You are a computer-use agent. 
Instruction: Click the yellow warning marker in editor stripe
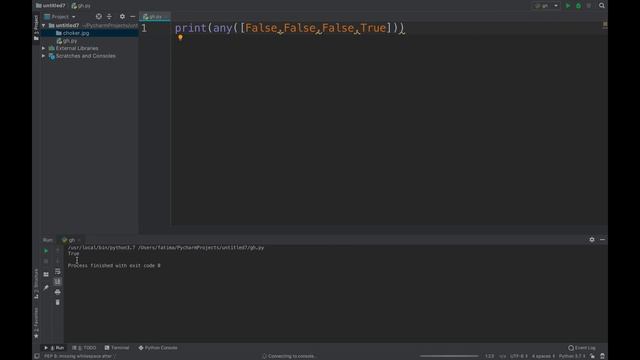605,24
